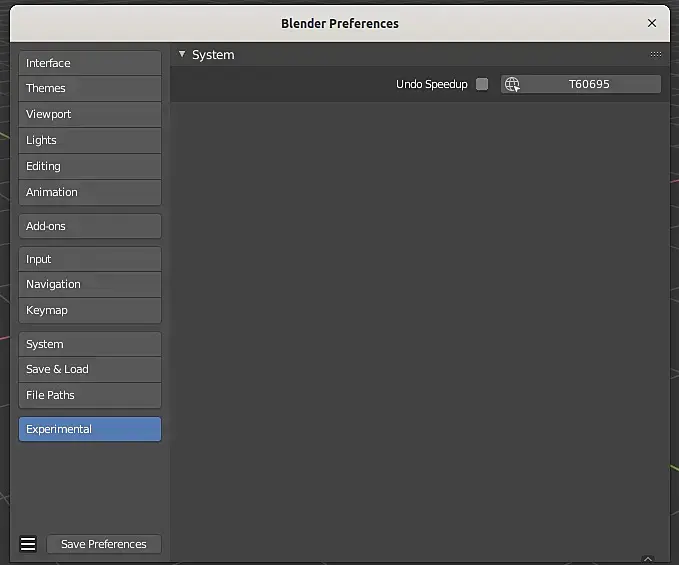Screen dimensions: 679x565
Task: Click the small arrow at bottom-right corner
Action: point(648,559)
